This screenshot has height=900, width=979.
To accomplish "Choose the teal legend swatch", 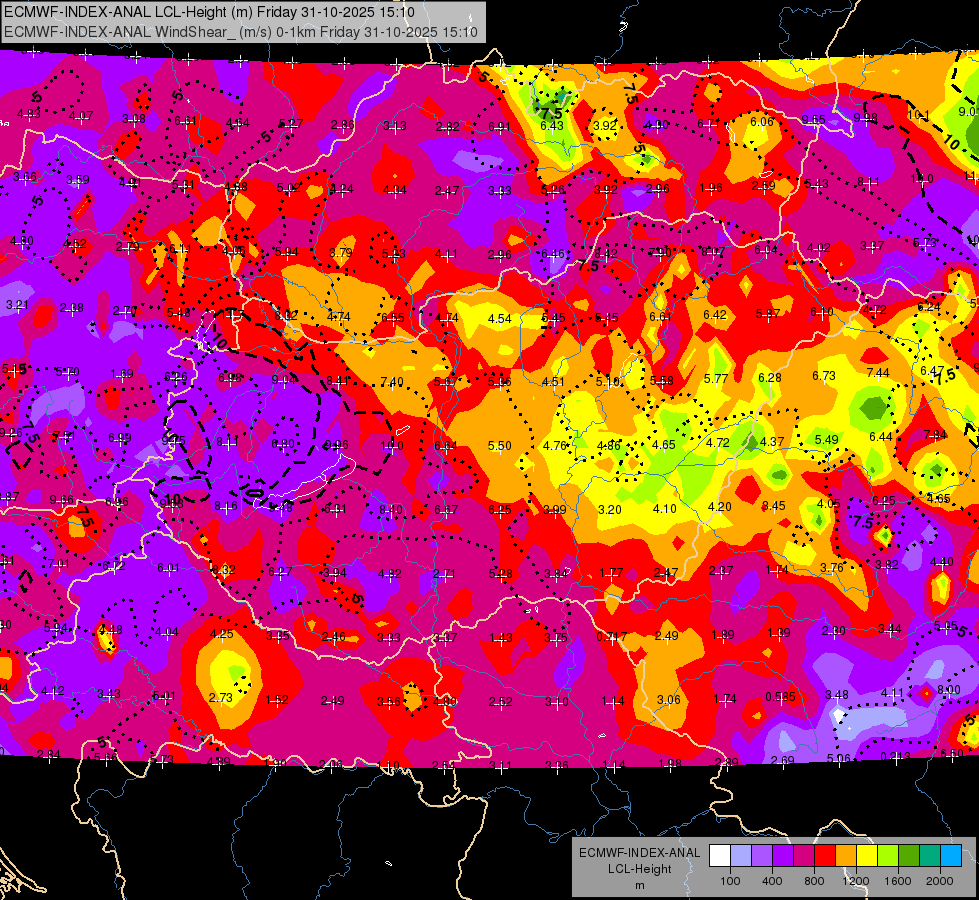I will [x=930, y=856].
